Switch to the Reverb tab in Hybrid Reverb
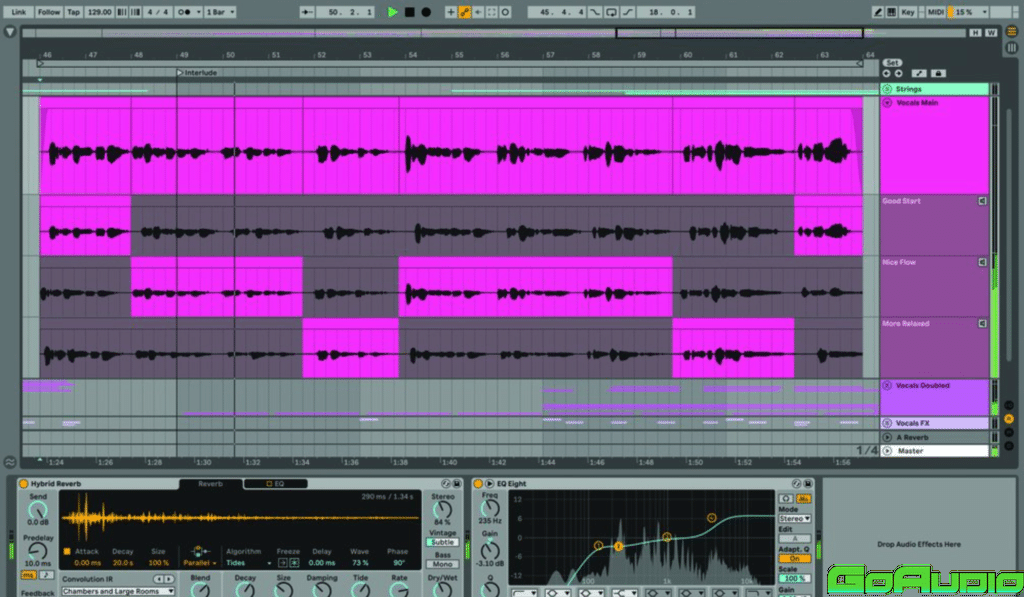The height and width of the screenshot is (597, 1024). pyautogui.click(x=209, y=483)
